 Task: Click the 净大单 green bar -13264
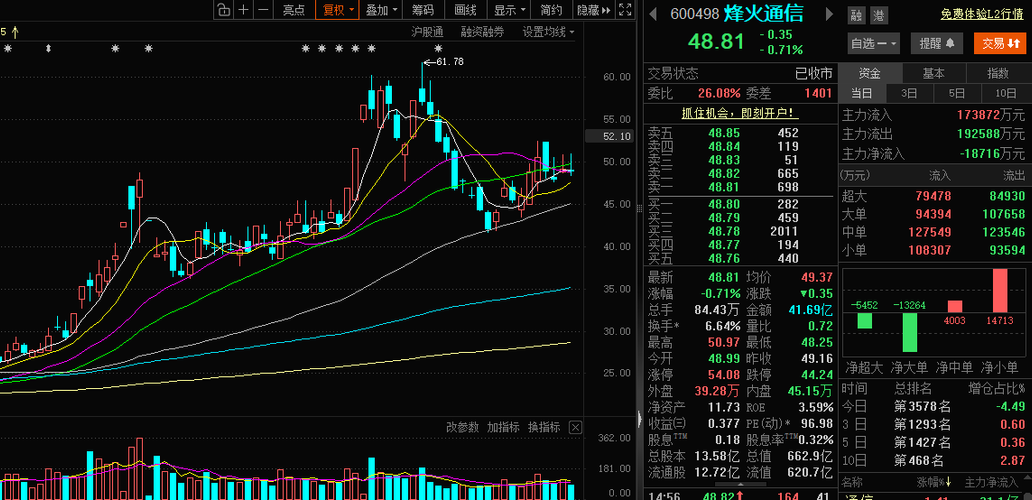click(910, 332)
